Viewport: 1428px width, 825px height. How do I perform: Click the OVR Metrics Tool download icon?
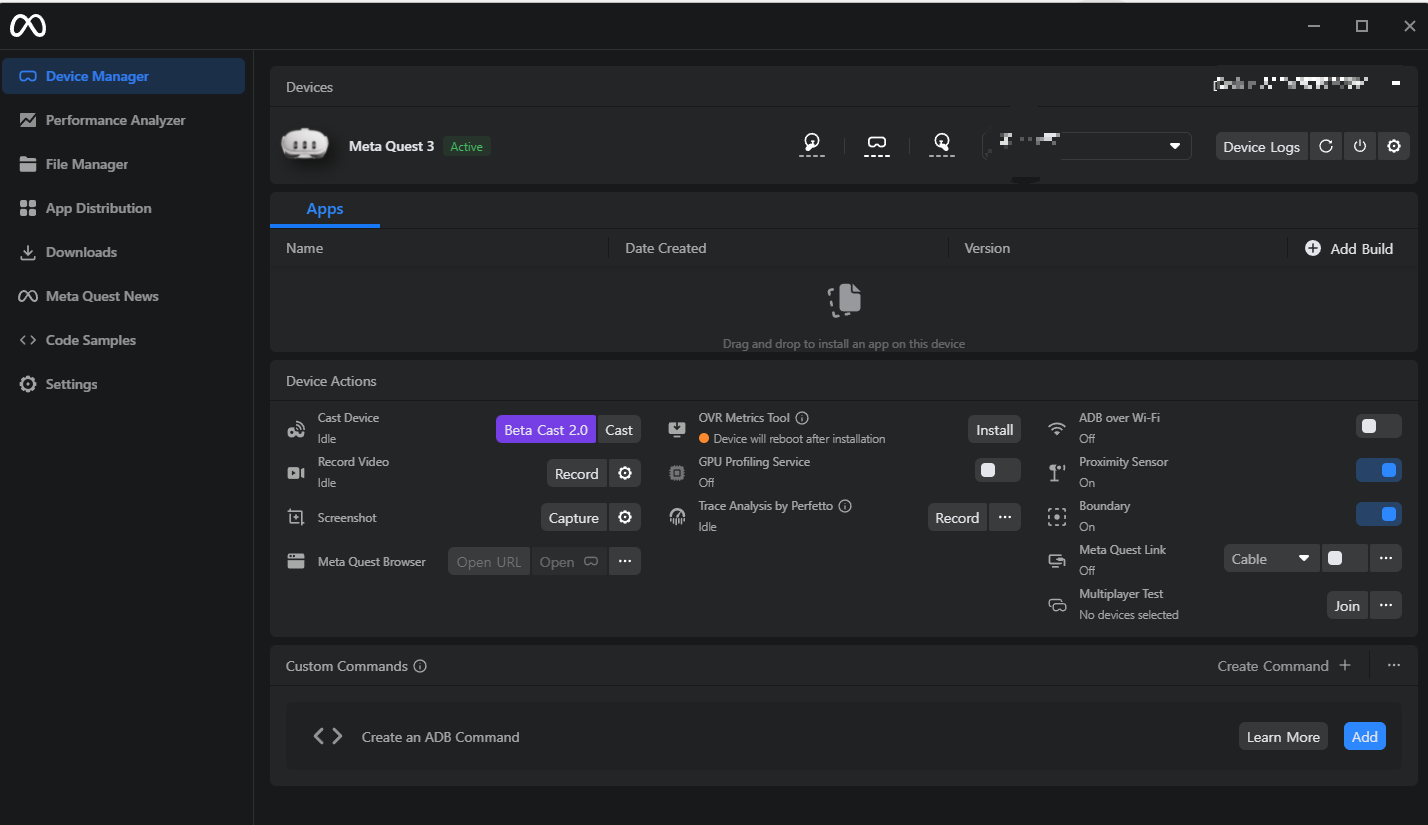[x=677, y=430]
